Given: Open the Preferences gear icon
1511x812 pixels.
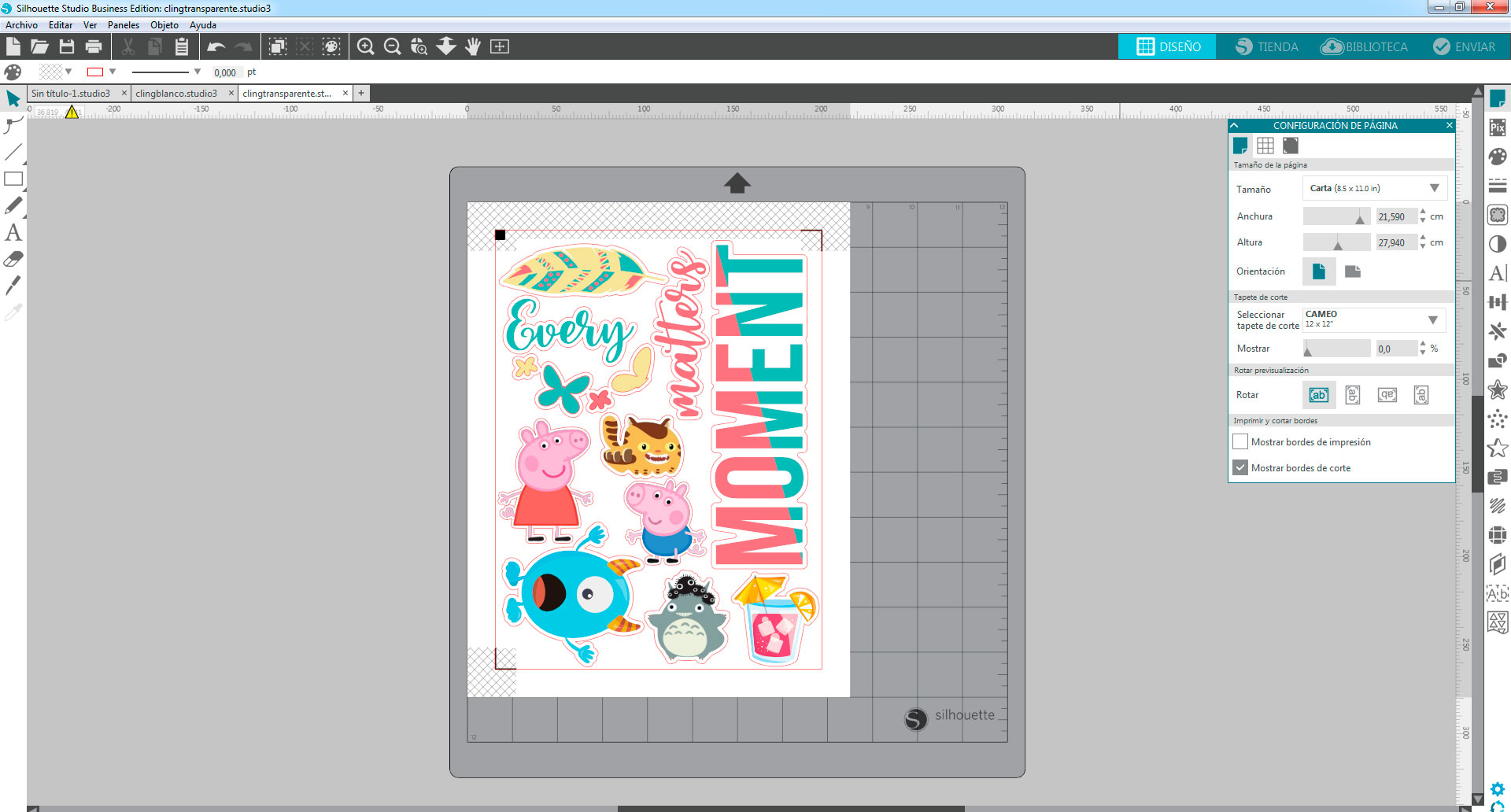Looking at the screenshot, I should pyautogui.click(x=1498, y=789).
